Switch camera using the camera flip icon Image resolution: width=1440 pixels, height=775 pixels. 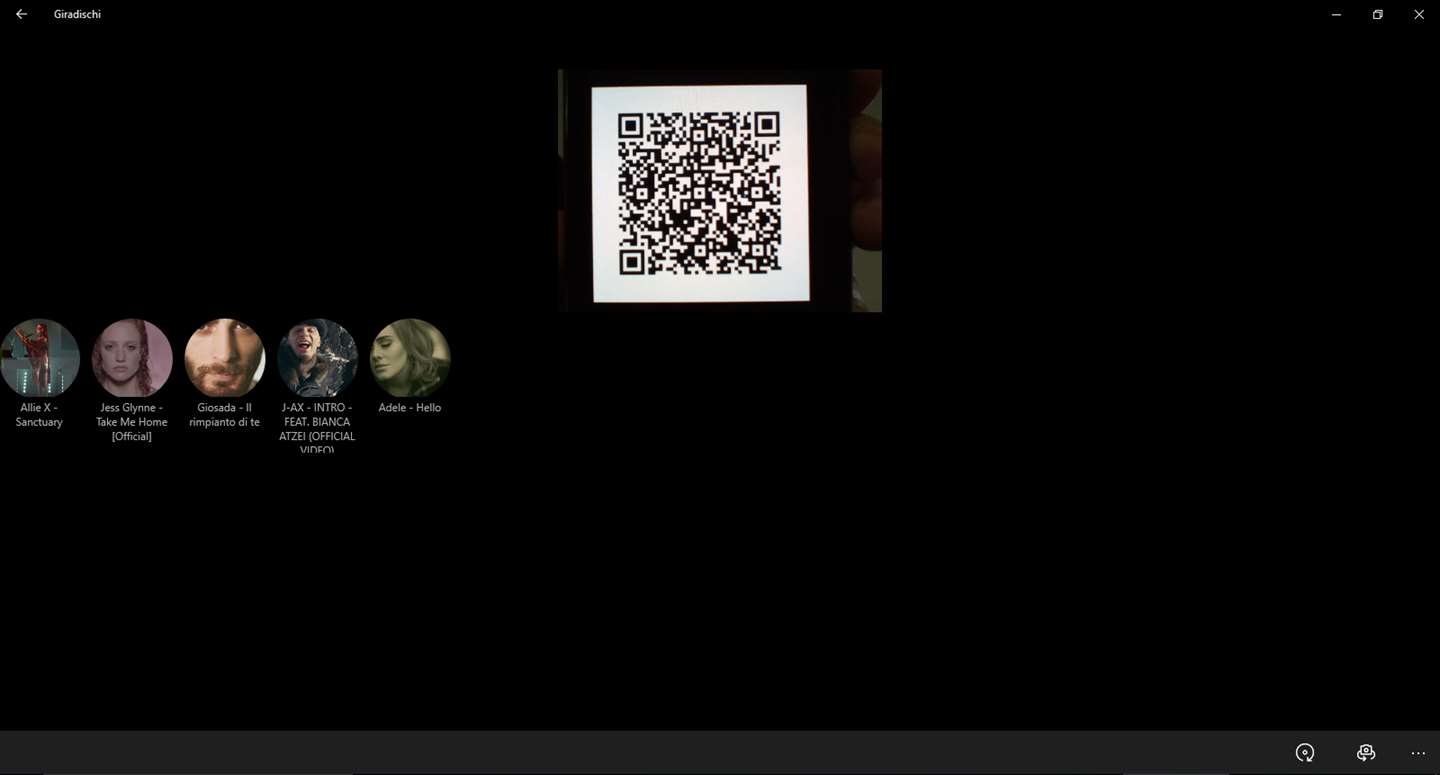[x=1366, y=753]
